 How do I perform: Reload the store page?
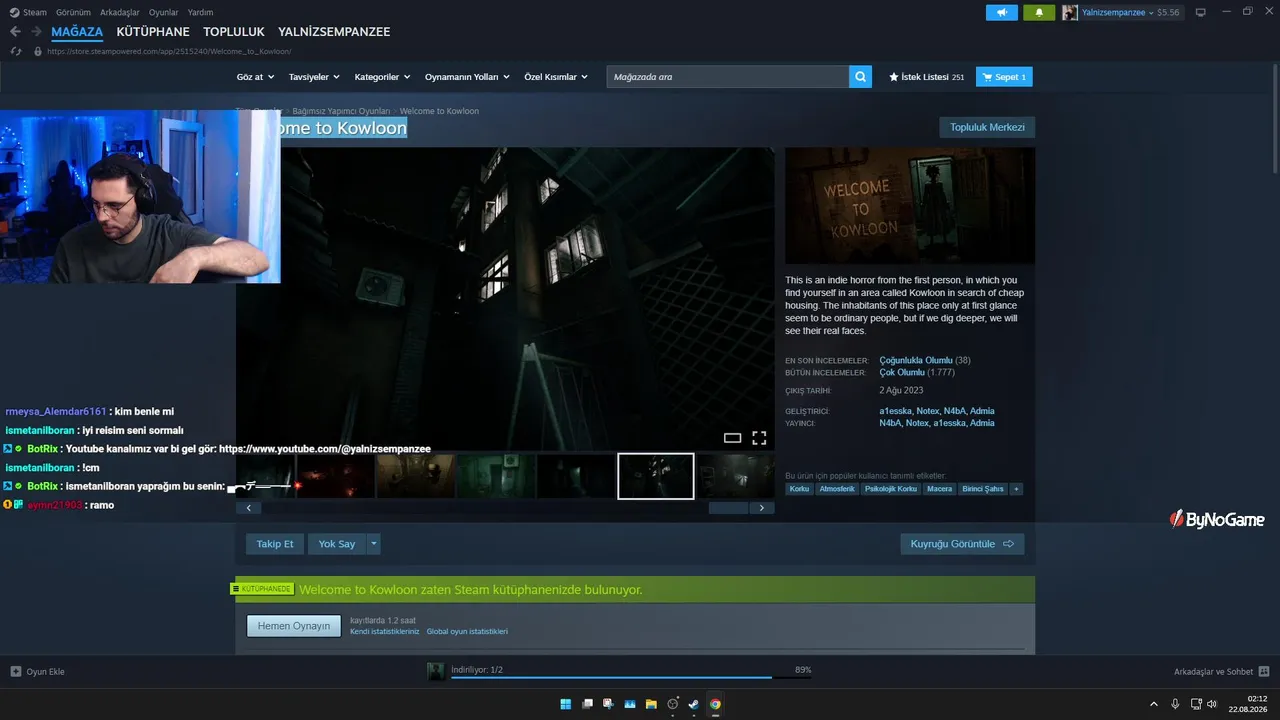coord(15,51)
